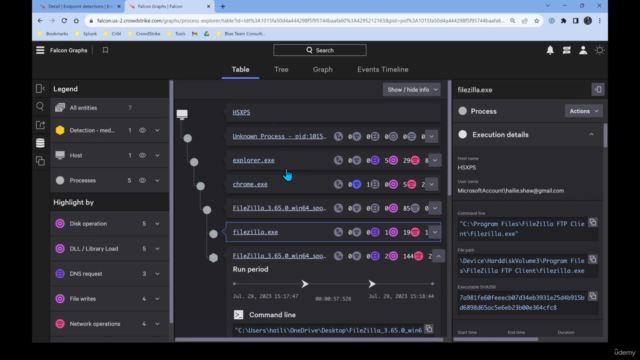Copy the Executable SHA256 hash
Screen dimensions: 640x360
[x=593, y=296]
